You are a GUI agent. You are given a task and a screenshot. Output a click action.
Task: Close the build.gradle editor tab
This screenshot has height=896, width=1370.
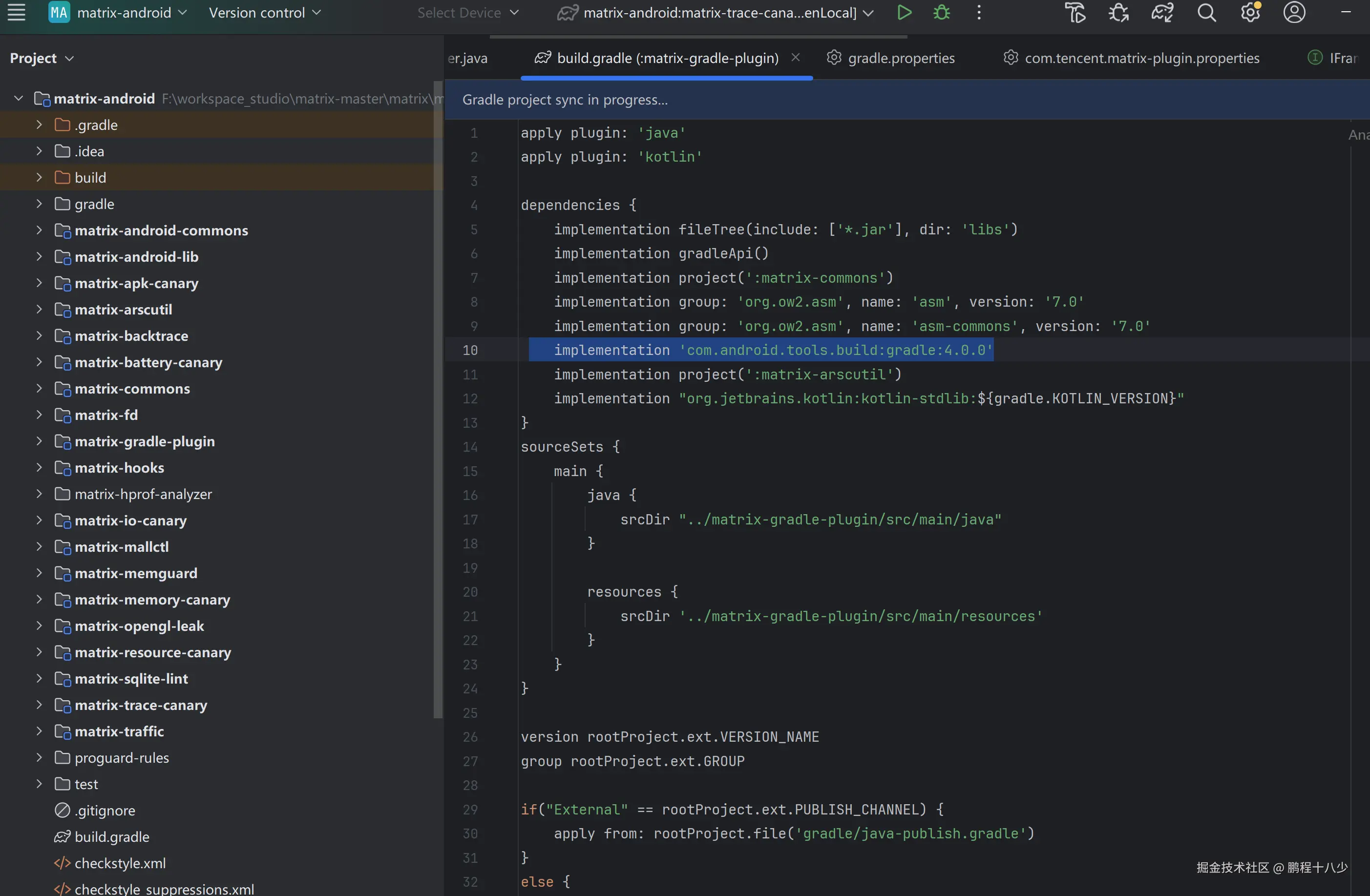[x=796, y=58]
